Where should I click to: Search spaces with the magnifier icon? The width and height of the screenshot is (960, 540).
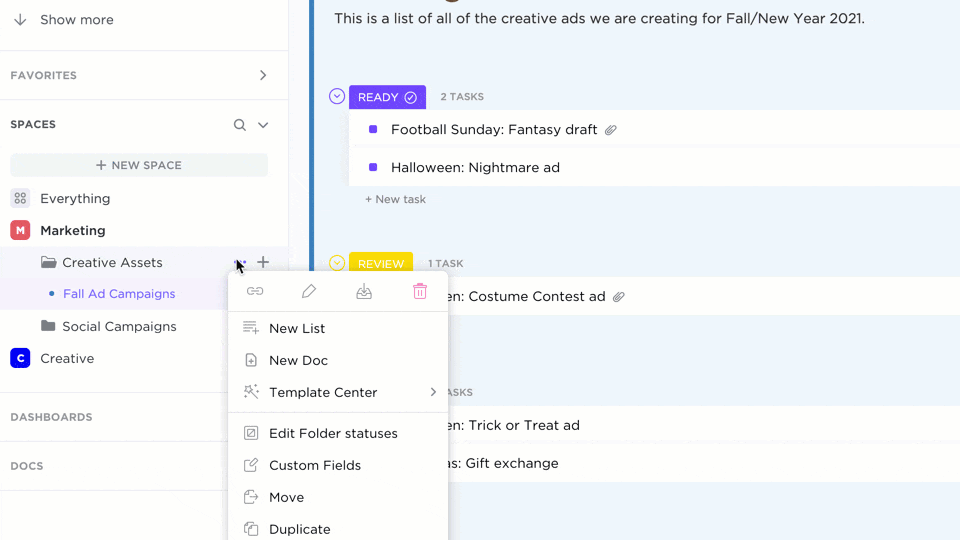coord(240,125)
